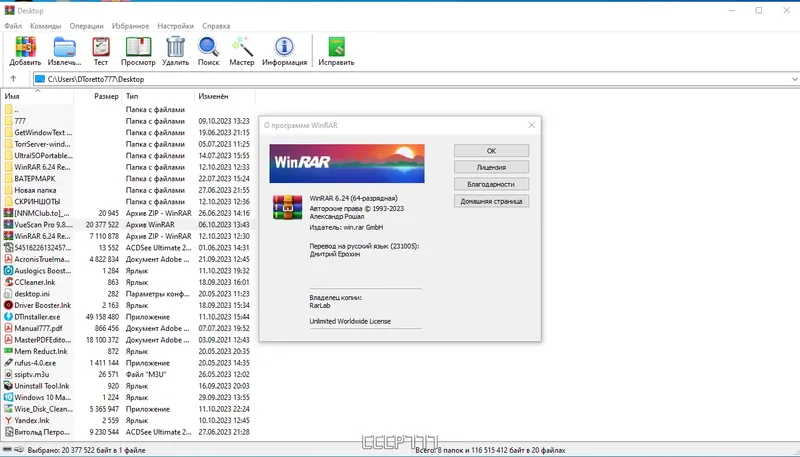
Task: Click the Repair (Исправить) toolbar icon
Action: pyautogui.click(x=336, y=47)
